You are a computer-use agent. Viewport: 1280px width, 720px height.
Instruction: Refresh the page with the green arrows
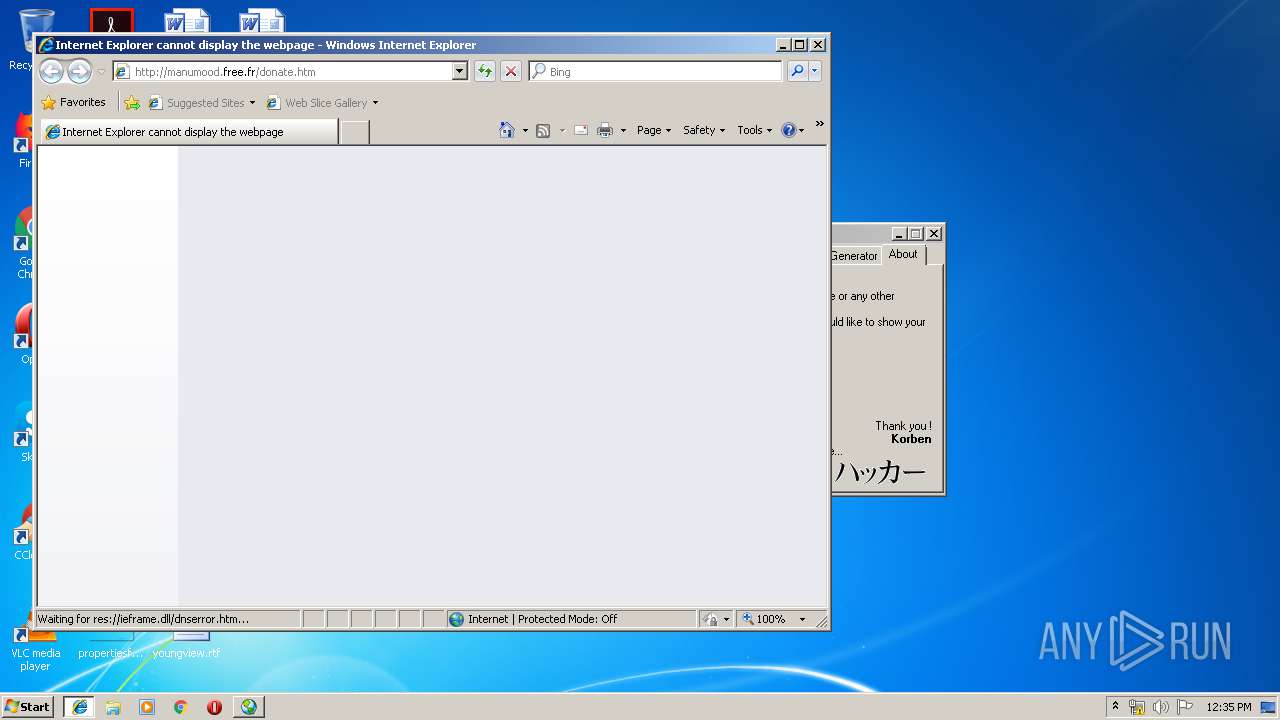click(485, 71)
